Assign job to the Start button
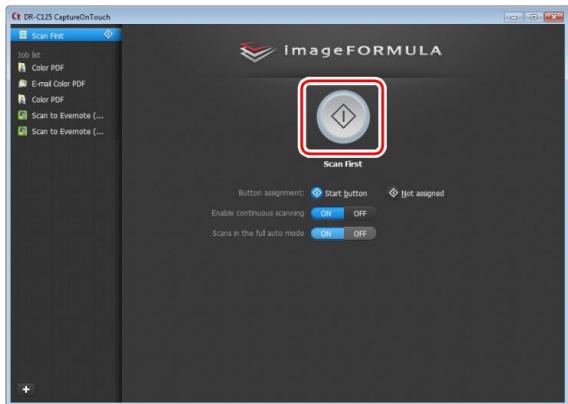The image size is (568, 404). (x=339, y=193)
